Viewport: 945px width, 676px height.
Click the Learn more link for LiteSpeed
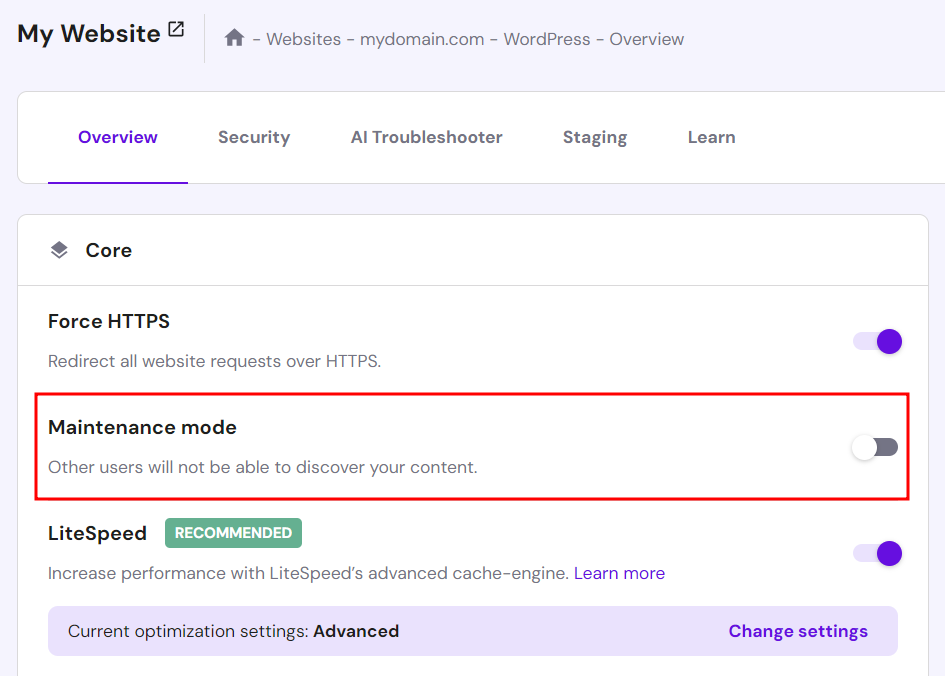pyautogui.click(x=619, y=573)
